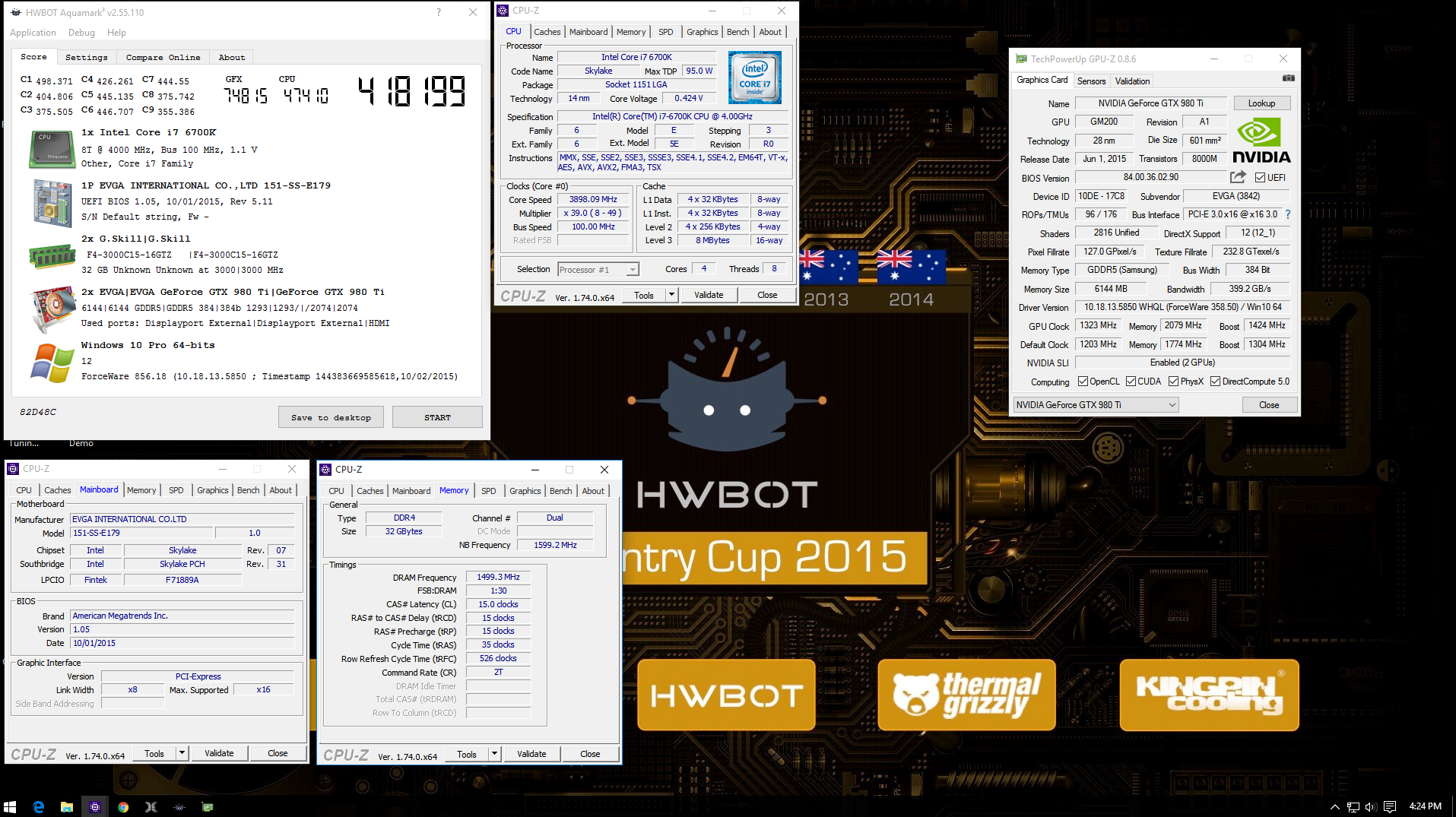The image size is (1456, 817).
Task: Click the Manufacturer field EVGA INTERNATIONAL CO.LTD
Action: 182,519
